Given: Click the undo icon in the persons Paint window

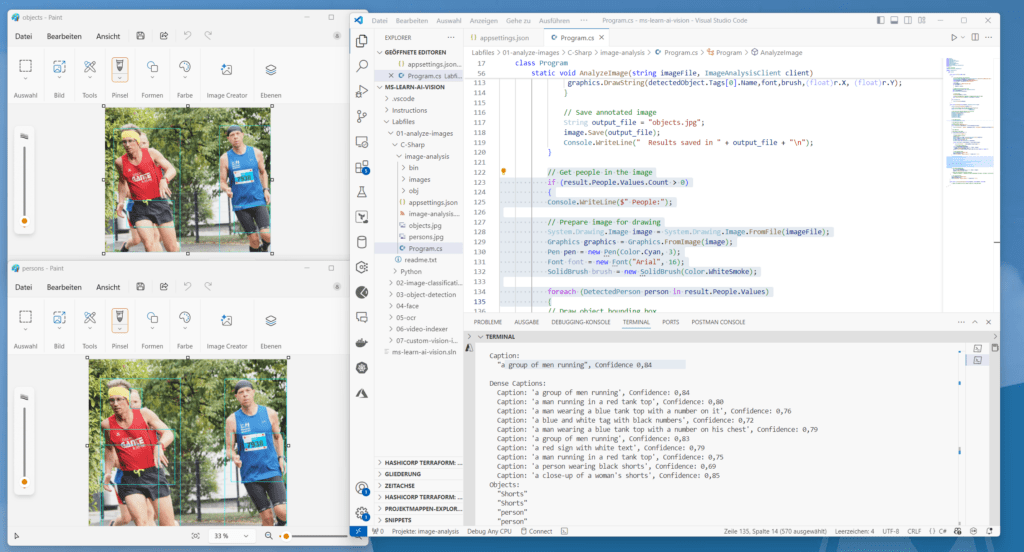Looking at the screenshot, I should 187,286.
